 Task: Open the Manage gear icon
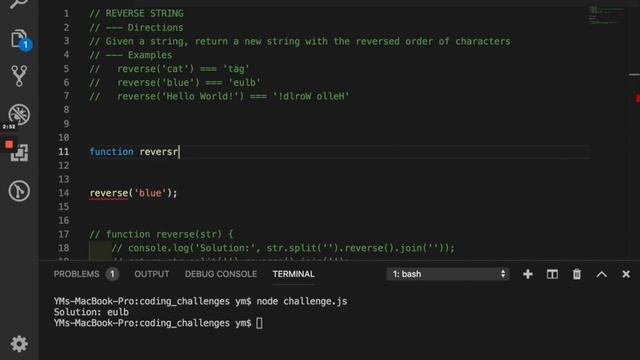[x=19, y=344]
